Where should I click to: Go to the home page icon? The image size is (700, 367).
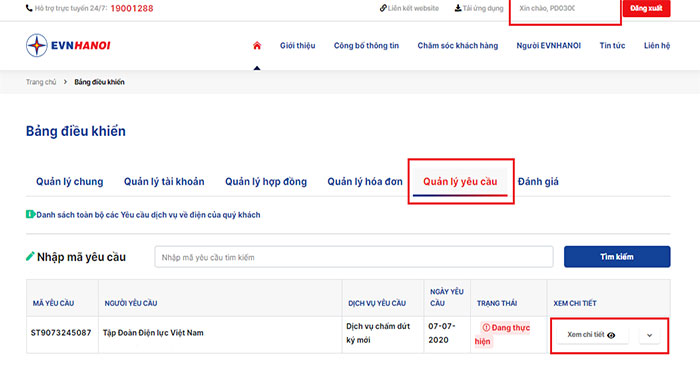[x=257, y=45]
